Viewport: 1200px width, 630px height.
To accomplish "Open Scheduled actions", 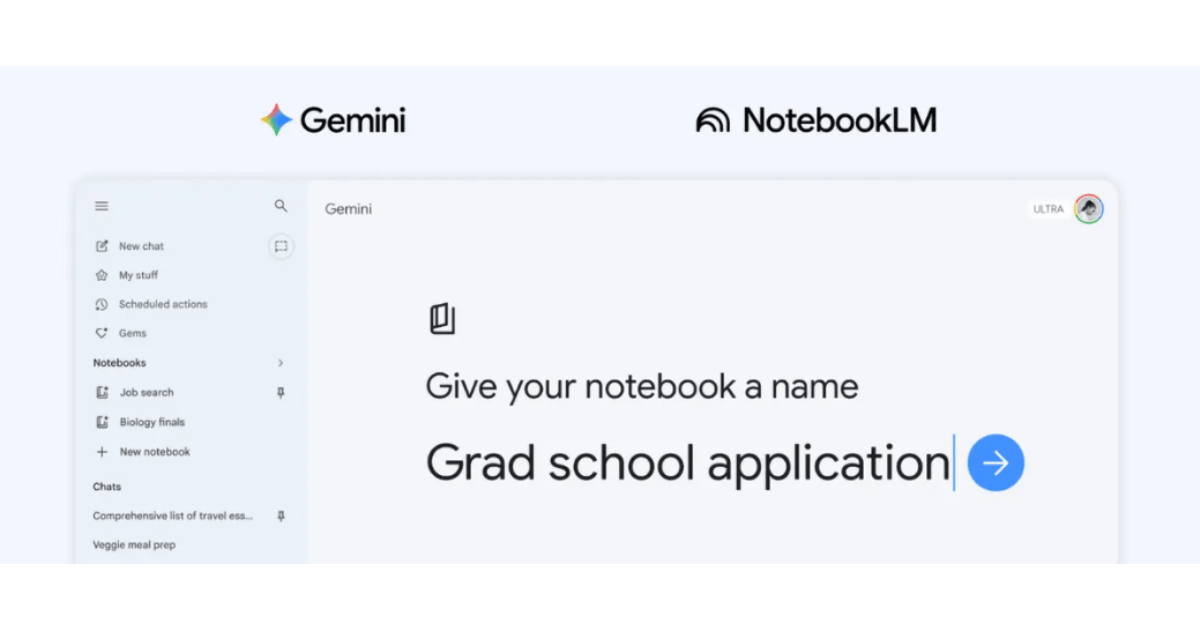I will click(162, 304).
